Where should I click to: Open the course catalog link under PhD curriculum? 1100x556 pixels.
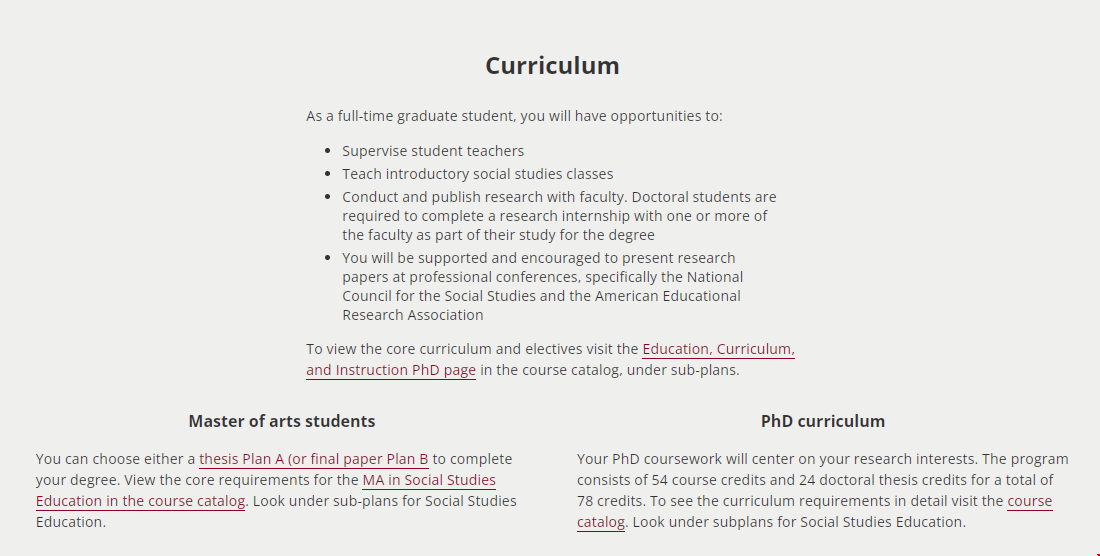coord(1029,501)
